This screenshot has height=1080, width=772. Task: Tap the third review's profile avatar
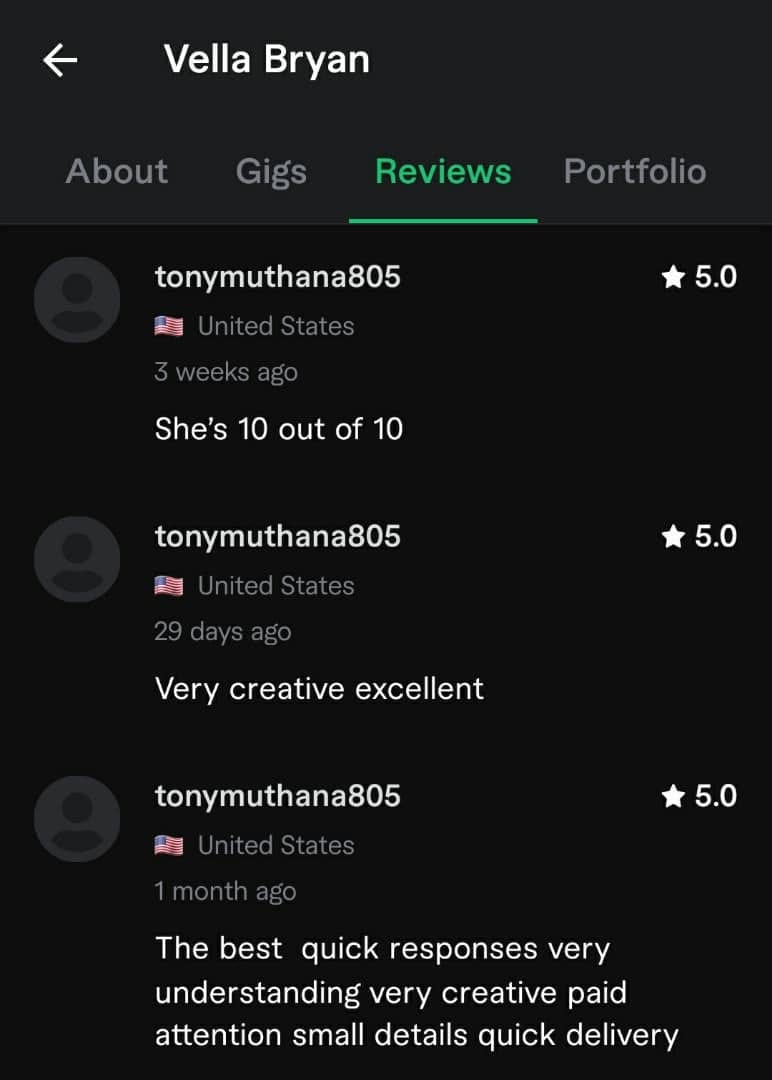(x=77, y=819)
